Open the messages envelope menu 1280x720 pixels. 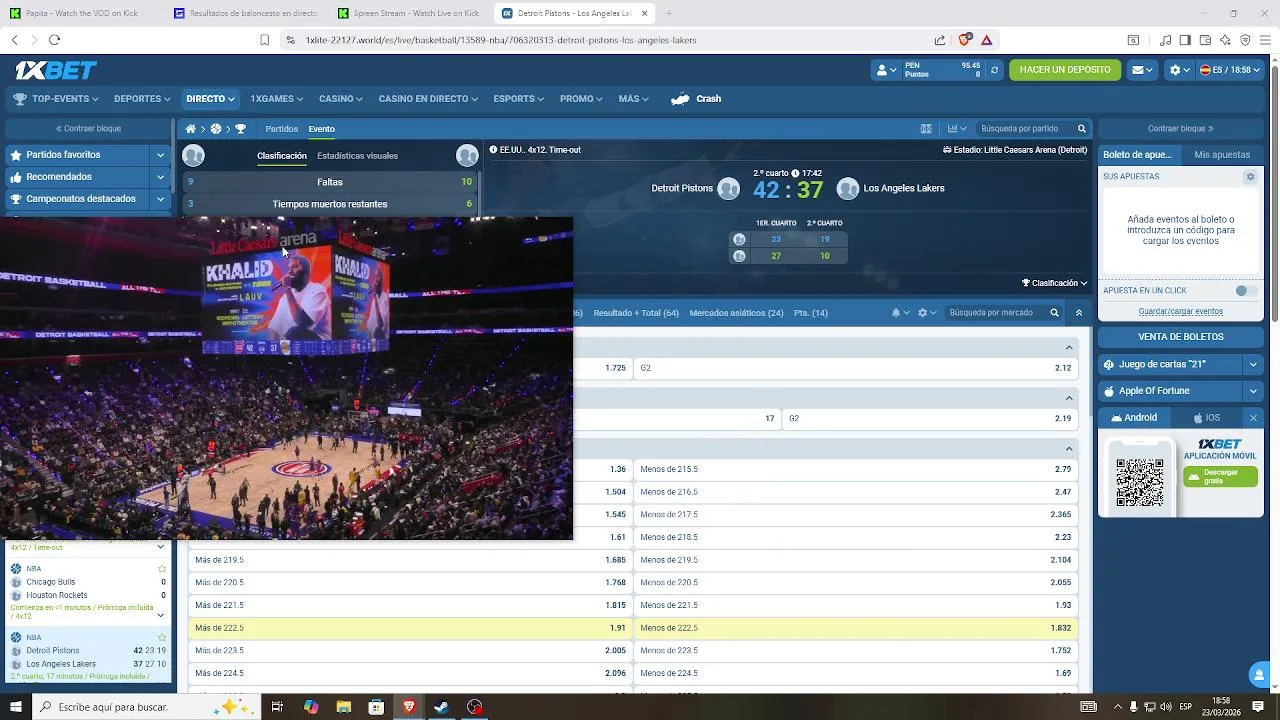(x=1142, y=70)
